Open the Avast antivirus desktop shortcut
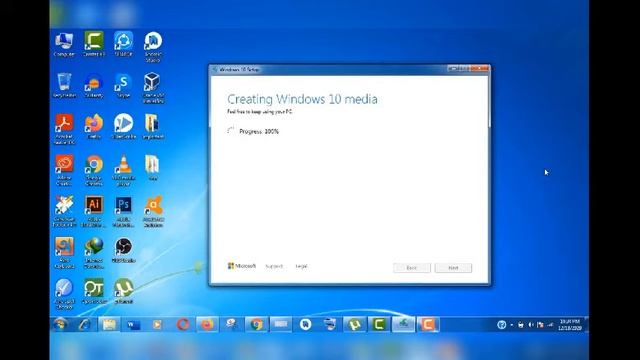This screenshot has width=640, height=360. [x=153, y=211]
